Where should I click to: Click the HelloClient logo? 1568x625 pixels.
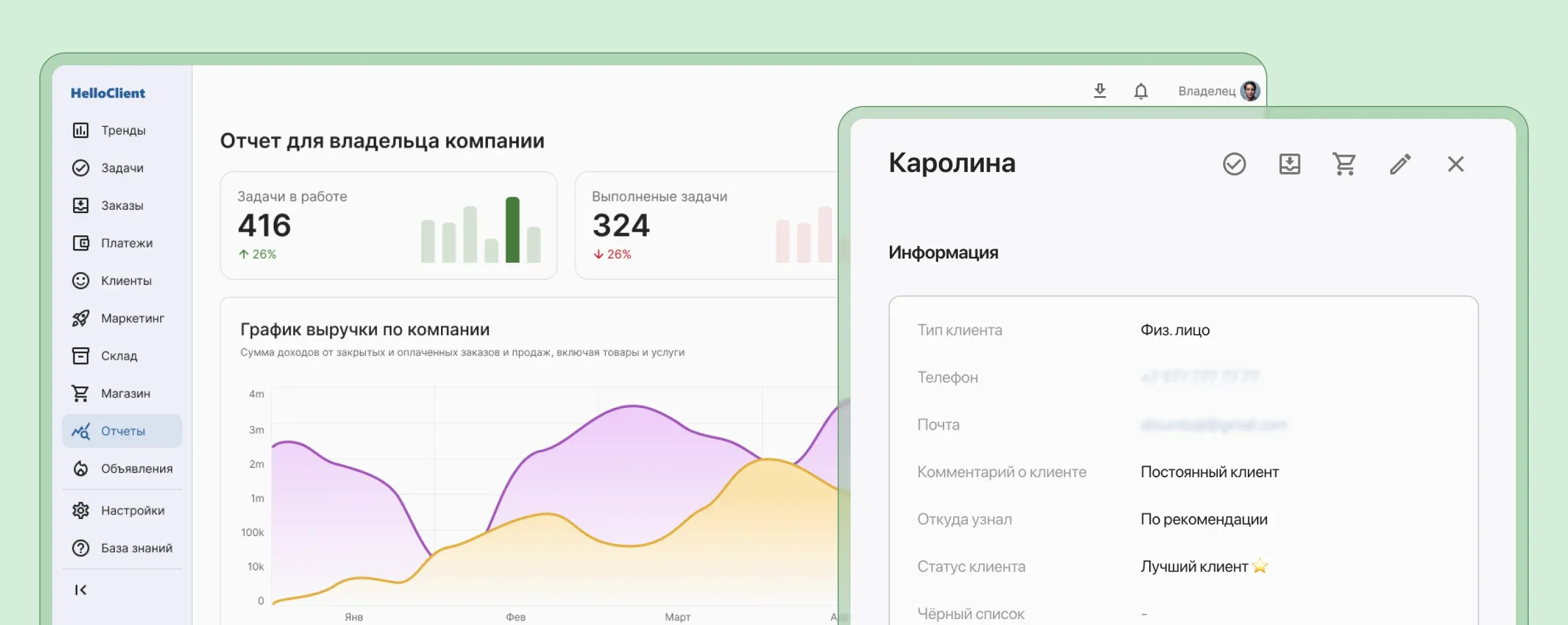108,93
